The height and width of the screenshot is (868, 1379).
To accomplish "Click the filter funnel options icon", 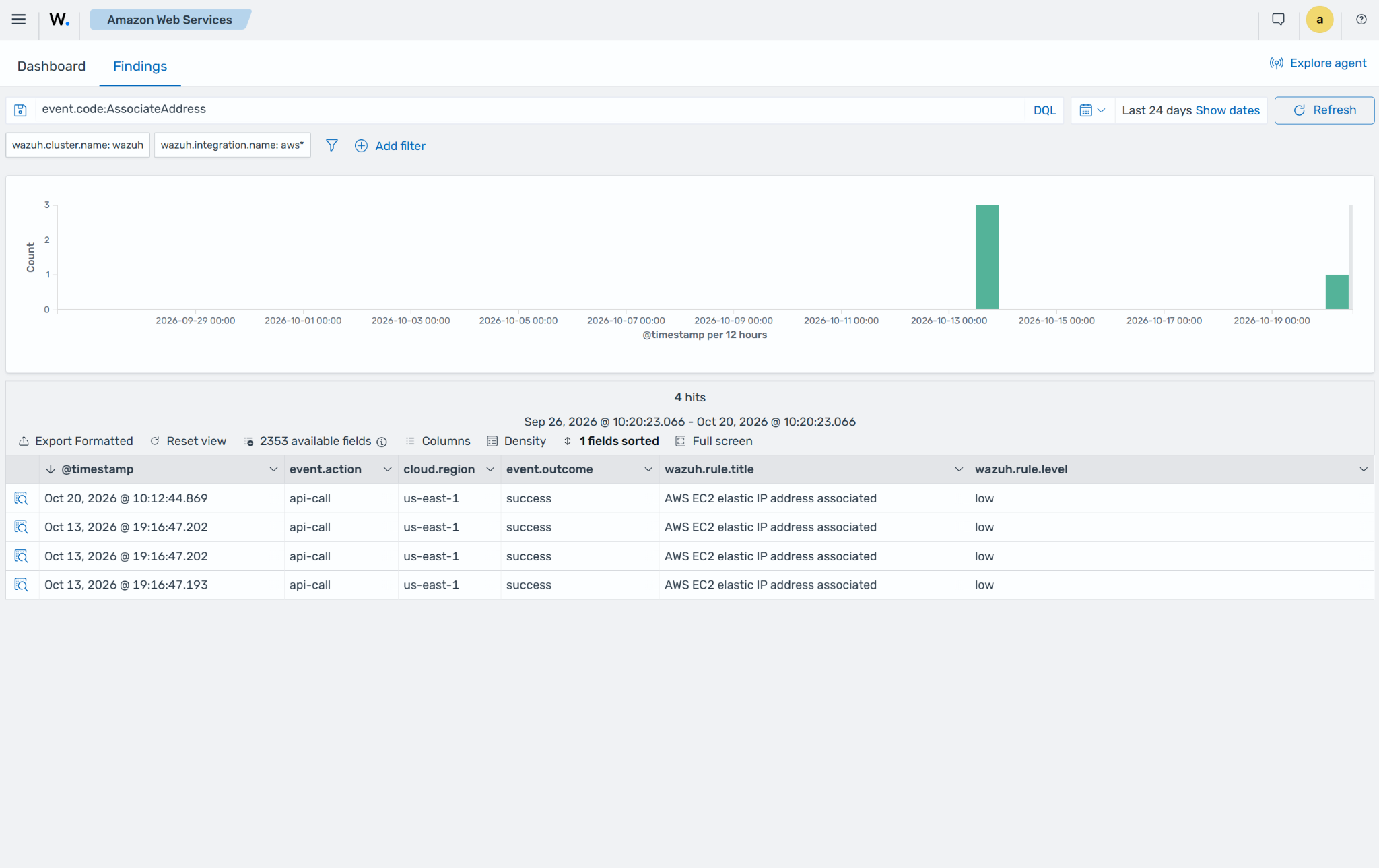I will pyautogui.click(x=331, y=145).
